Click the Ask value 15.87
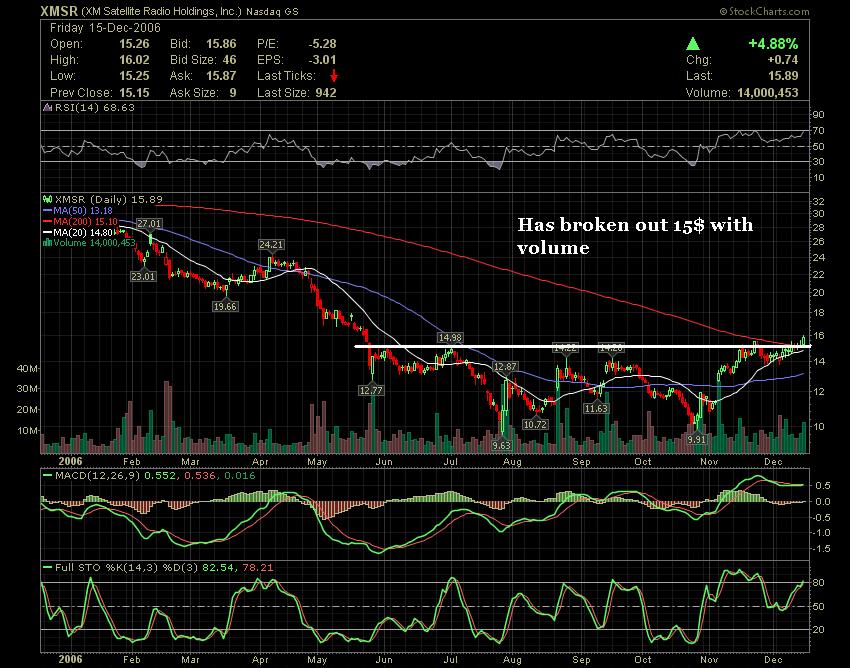Image resolution: width=850 pixels, height=668 pixels. 221,76
